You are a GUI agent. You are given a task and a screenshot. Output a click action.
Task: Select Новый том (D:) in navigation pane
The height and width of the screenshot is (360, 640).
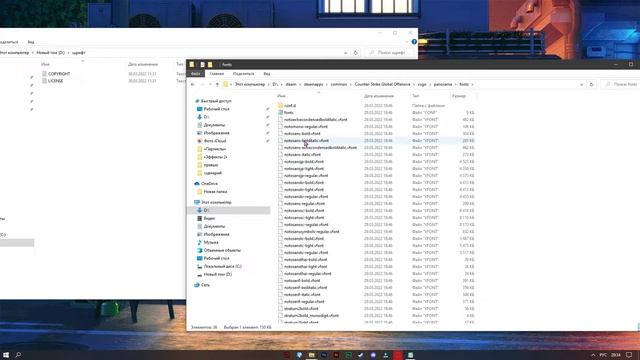218,274
